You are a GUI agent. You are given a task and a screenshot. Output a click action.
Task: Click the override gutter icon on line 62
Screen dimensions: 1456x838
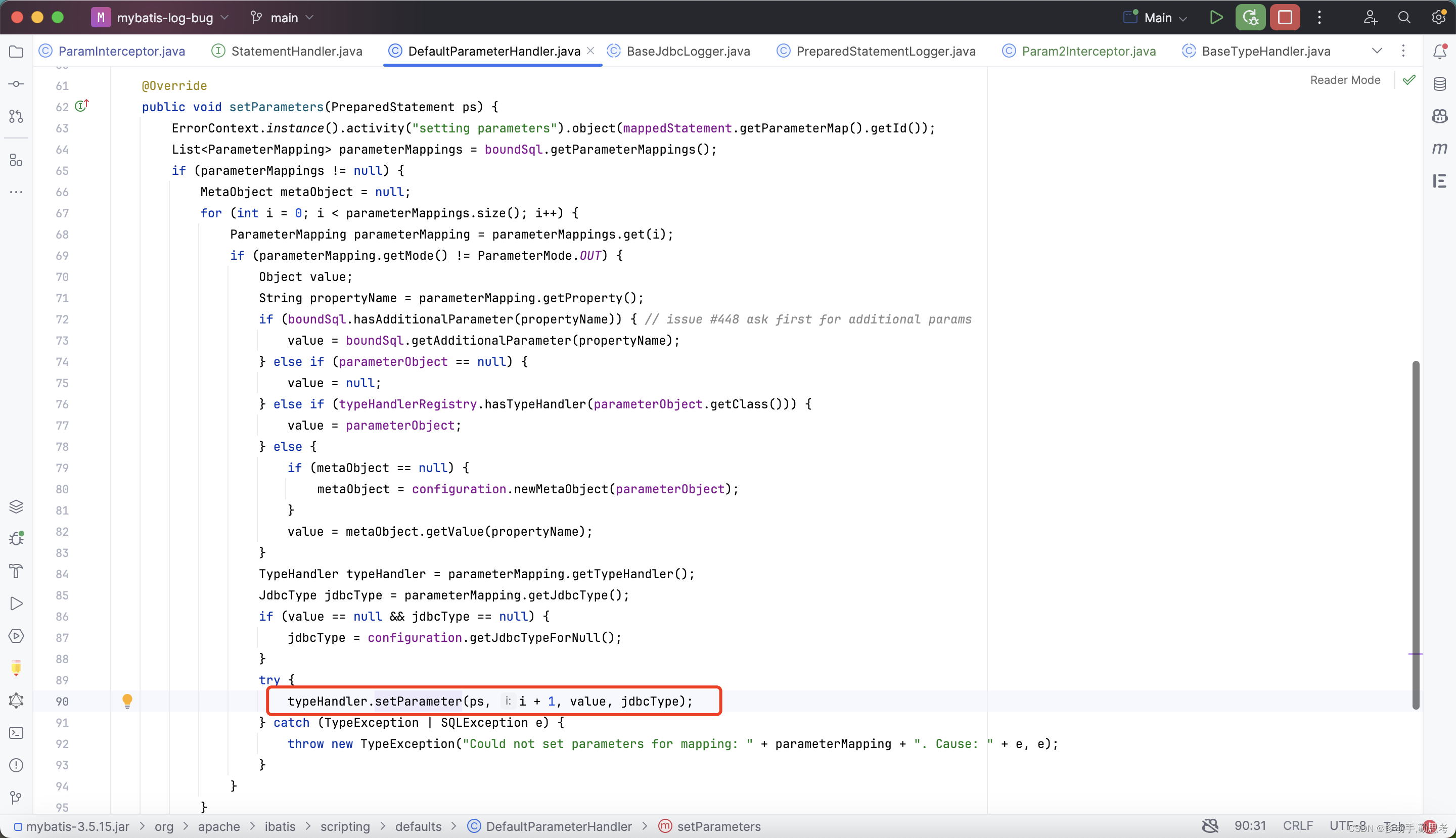pos(82,106)
